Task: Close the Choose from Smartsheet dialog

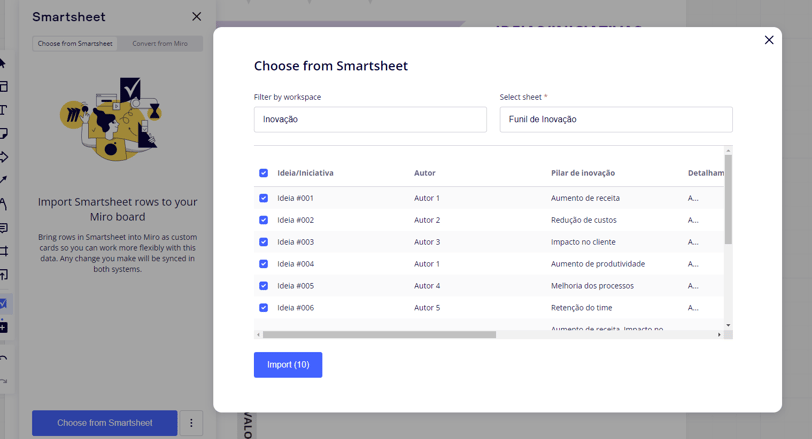Action: tap(768, 40)
